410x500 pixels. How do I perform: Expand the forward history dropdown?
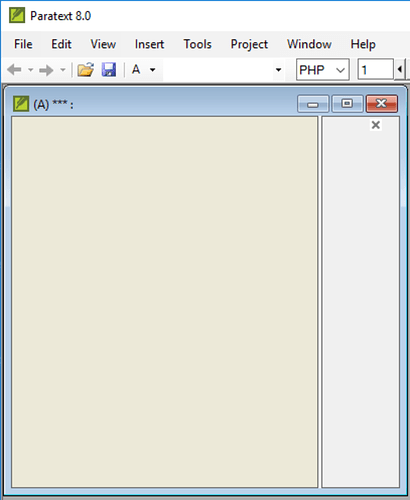(63, 70)
